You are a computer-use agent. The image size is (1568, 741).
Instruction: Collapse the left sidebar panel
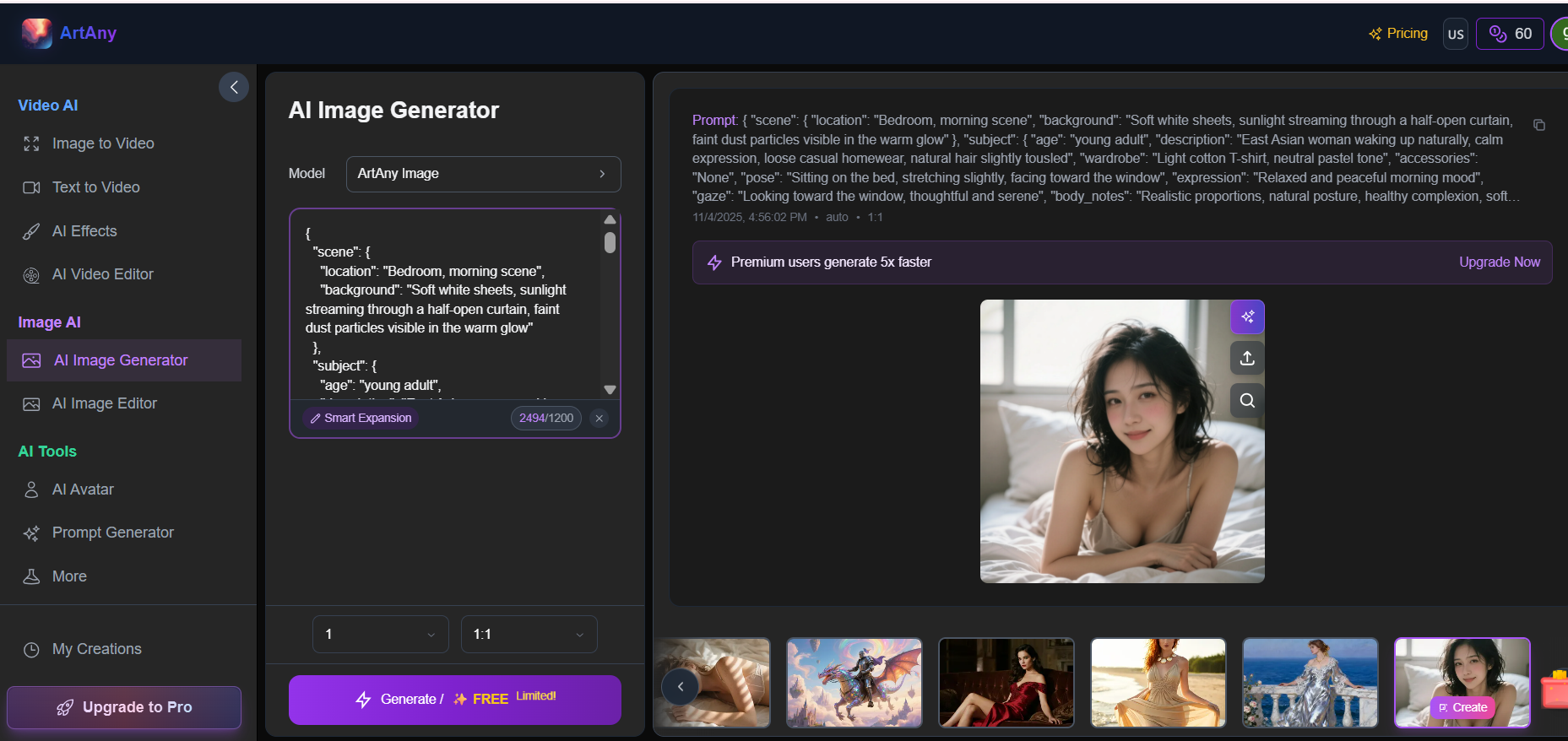point(234,87)
